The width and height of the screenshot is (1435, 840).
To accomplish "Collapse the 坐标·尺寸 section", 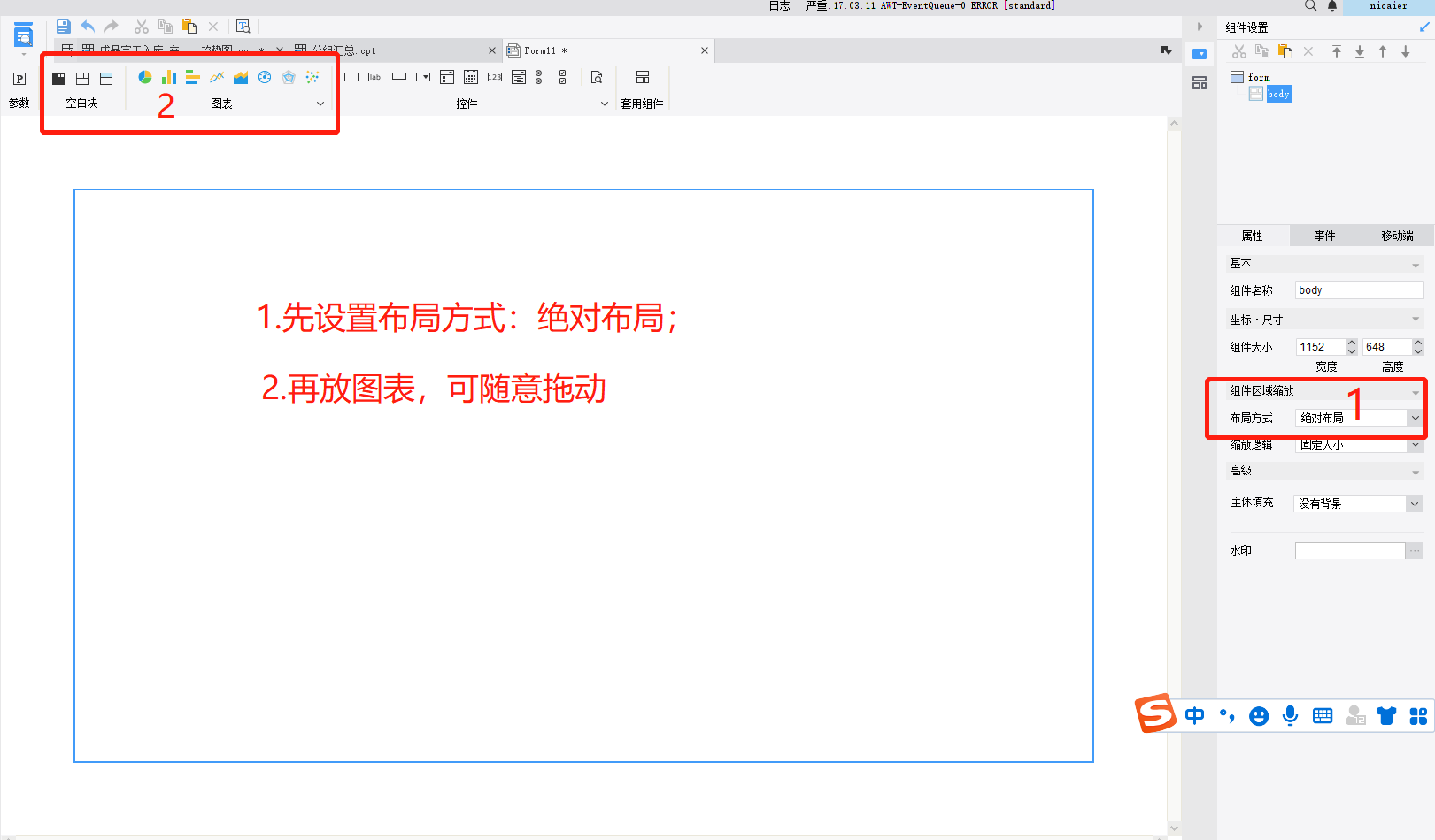I will [x=1416, y=320].
